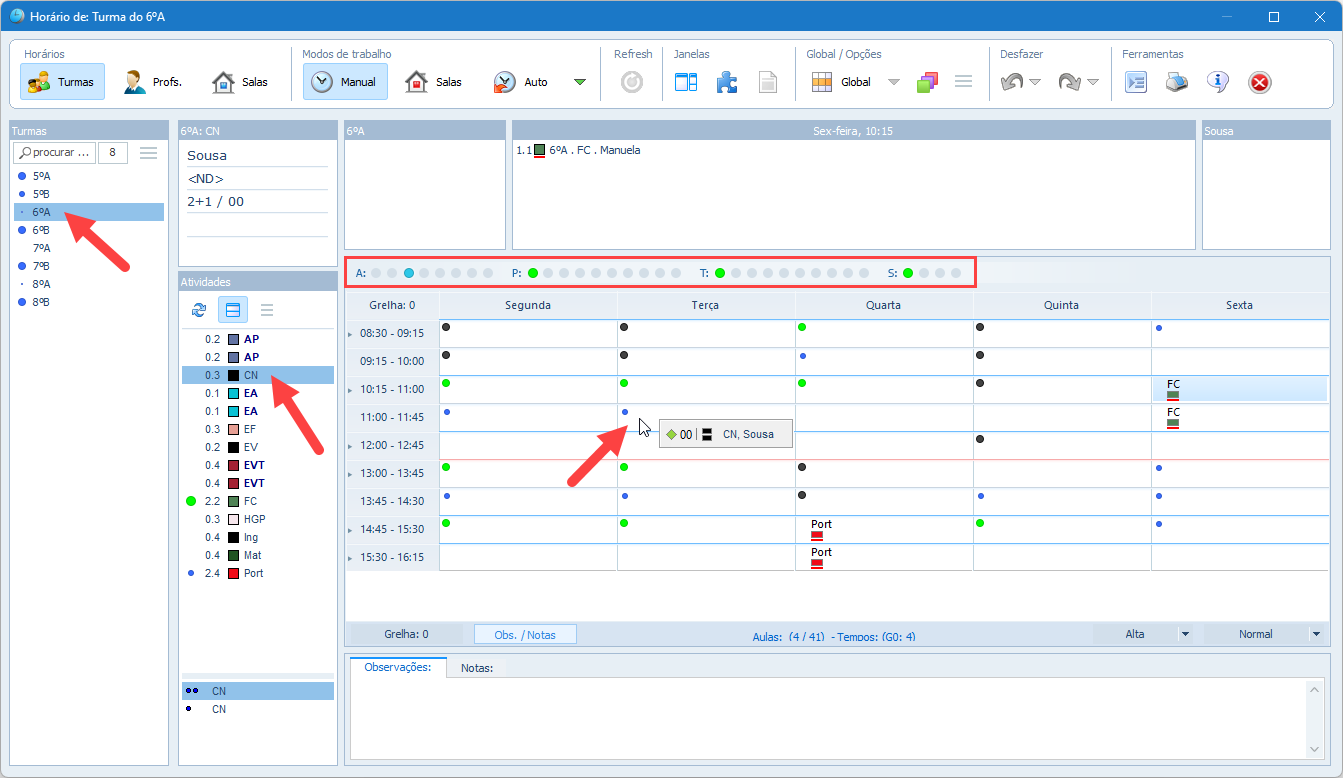Select the EVT activity color swatch

(x=234, y=465)
